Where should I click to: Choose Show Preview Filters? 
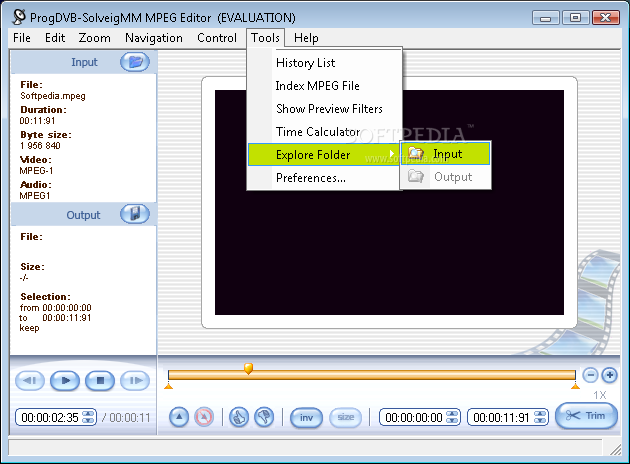tap(325, 108)
